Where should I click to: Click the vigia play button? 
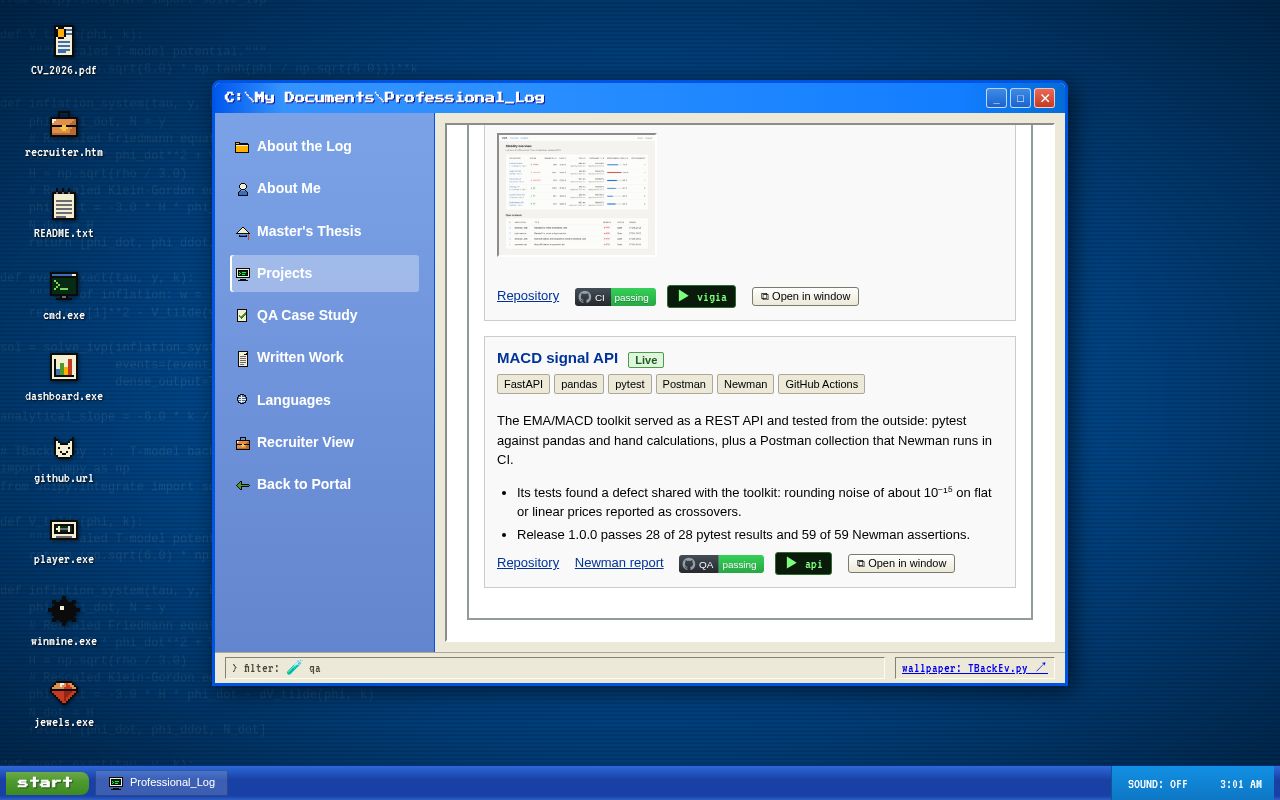coord(701,296)
